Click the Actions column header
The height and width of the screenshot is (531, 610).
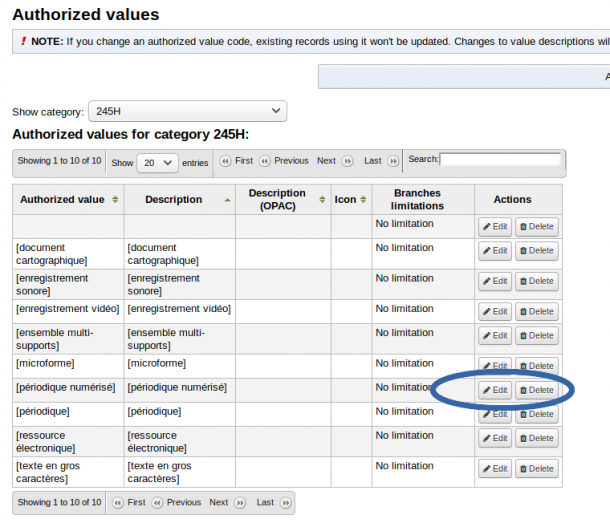(x=518, y=199)
